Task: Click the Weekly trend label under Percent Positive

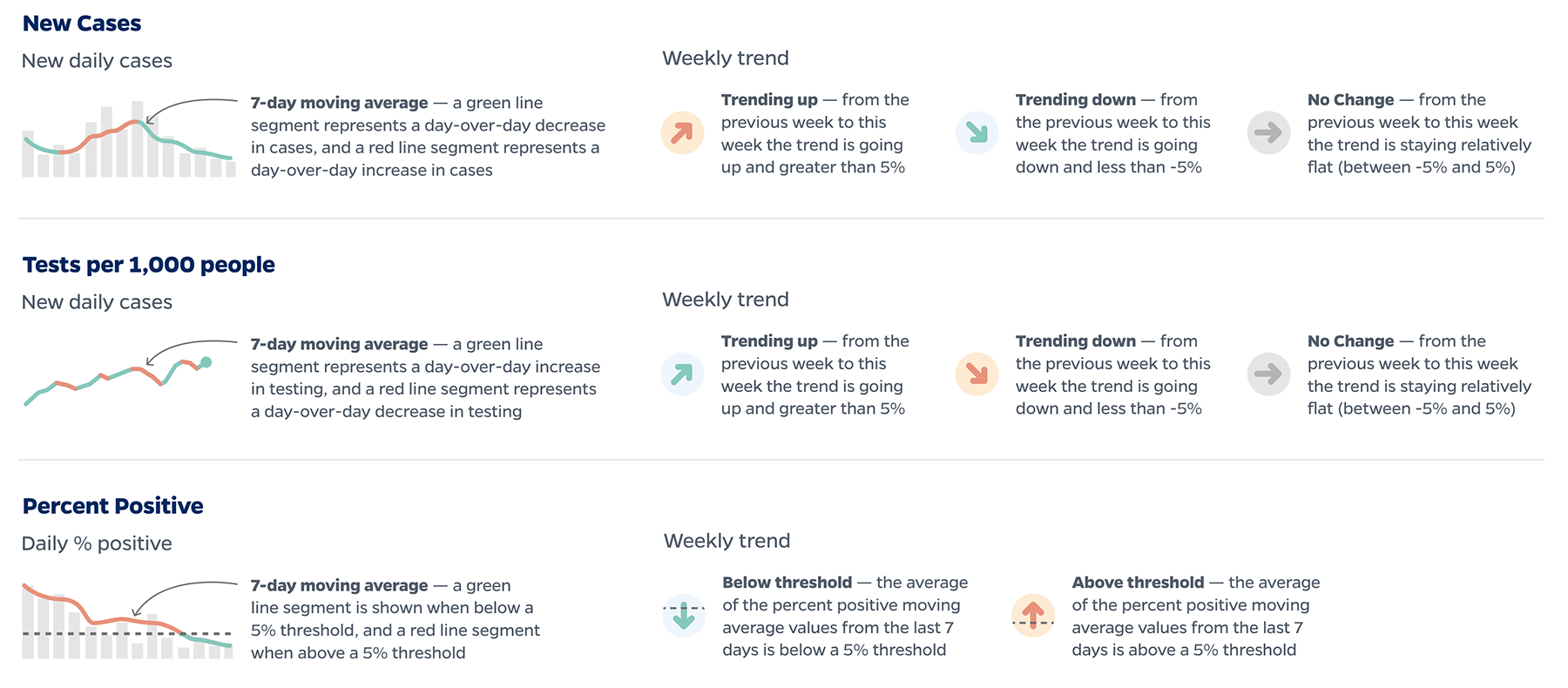Action: [727, 541]
